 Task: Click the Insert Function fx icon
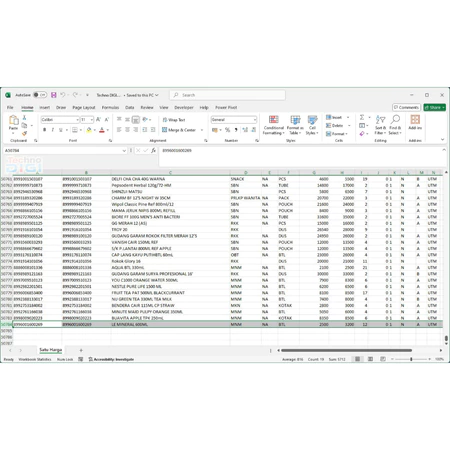tap(153, 151)
